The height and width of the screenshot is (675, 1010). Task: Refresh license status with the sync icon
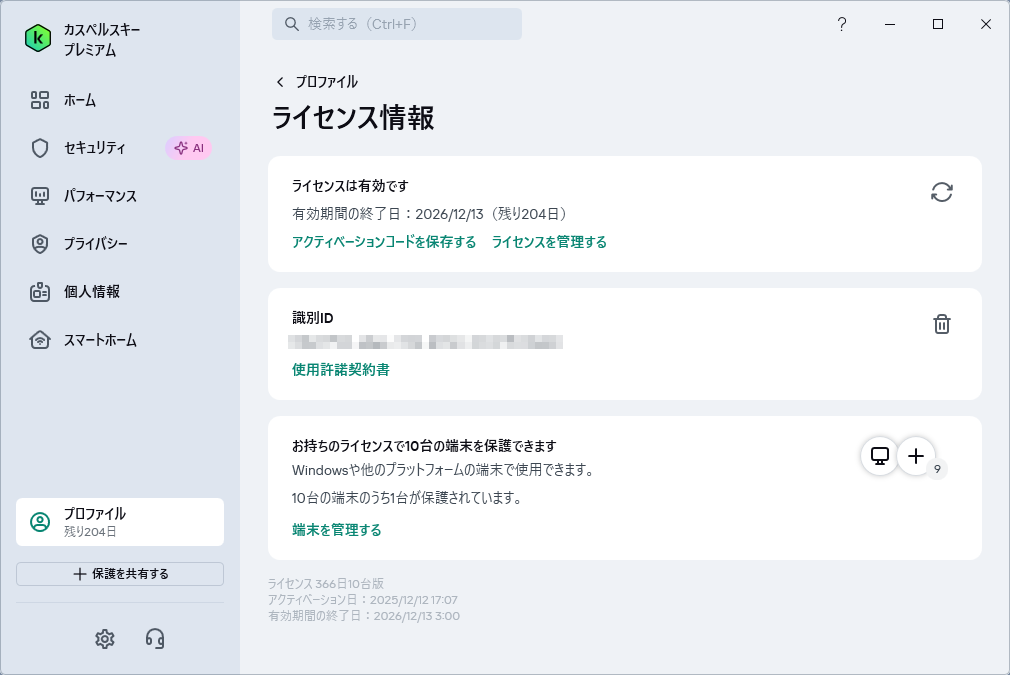click(x=942, y=192)
